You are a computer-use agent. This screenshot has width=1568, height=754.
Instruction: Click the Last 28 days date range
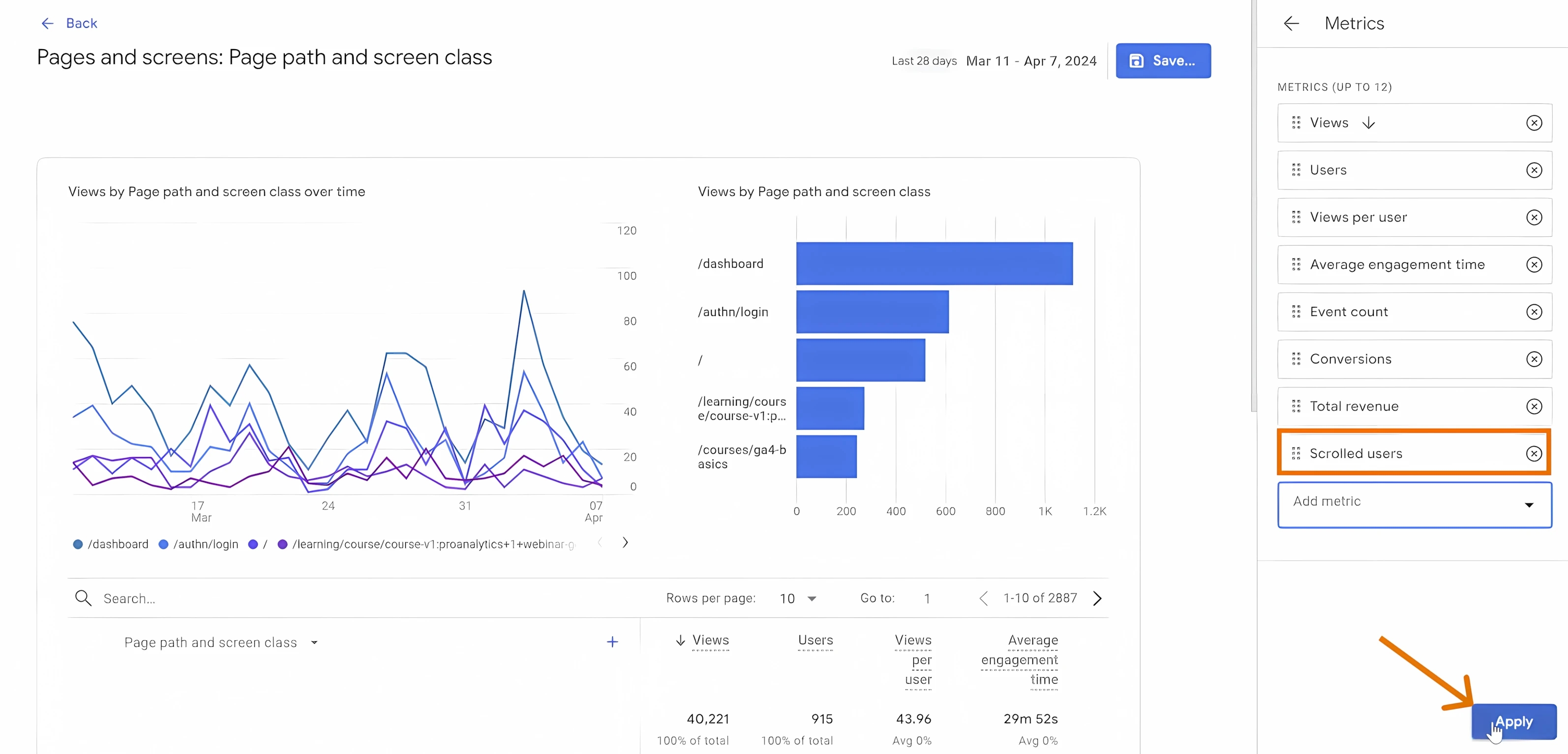pos(924,61)
